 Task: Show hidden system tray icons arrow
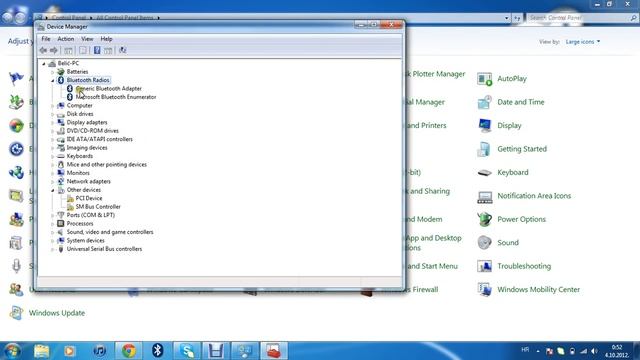coord(538,351)
